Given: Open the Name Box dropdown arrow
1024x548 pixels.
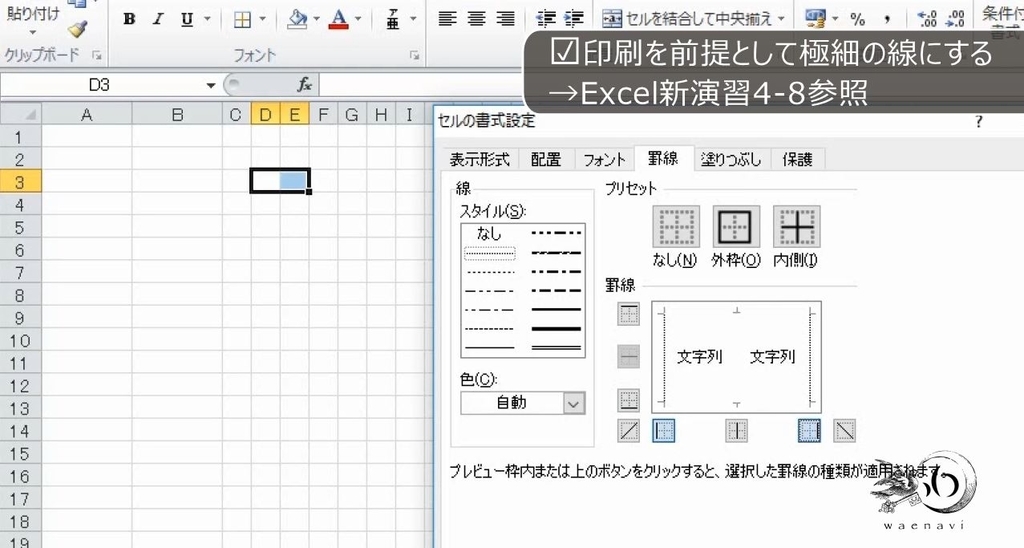Looking at the screenshot, I should pyautogui.click(x=210, y=86).
